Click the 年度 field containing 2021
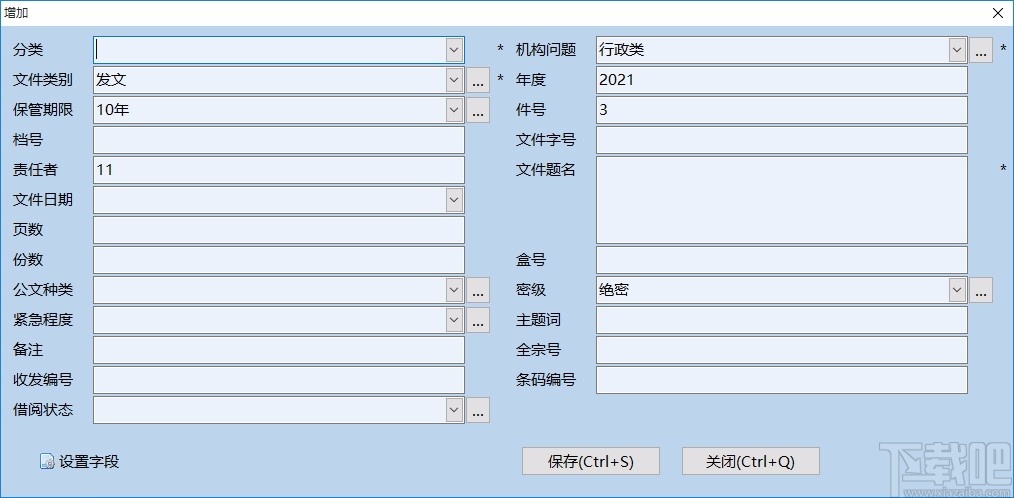Image resolution: width=1014 pixels, height=498 pixels. (x=782, y=80)
